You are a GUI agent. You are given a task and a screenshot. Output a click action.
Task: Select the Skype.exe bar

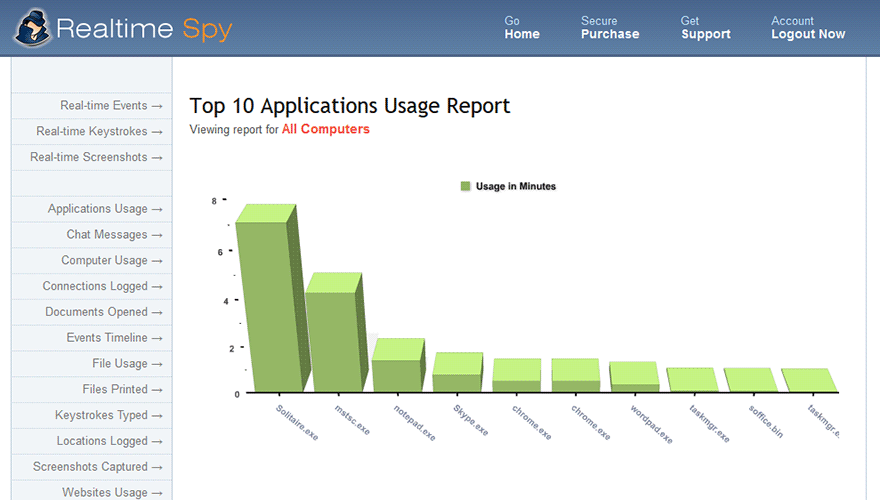click(457, 374)
